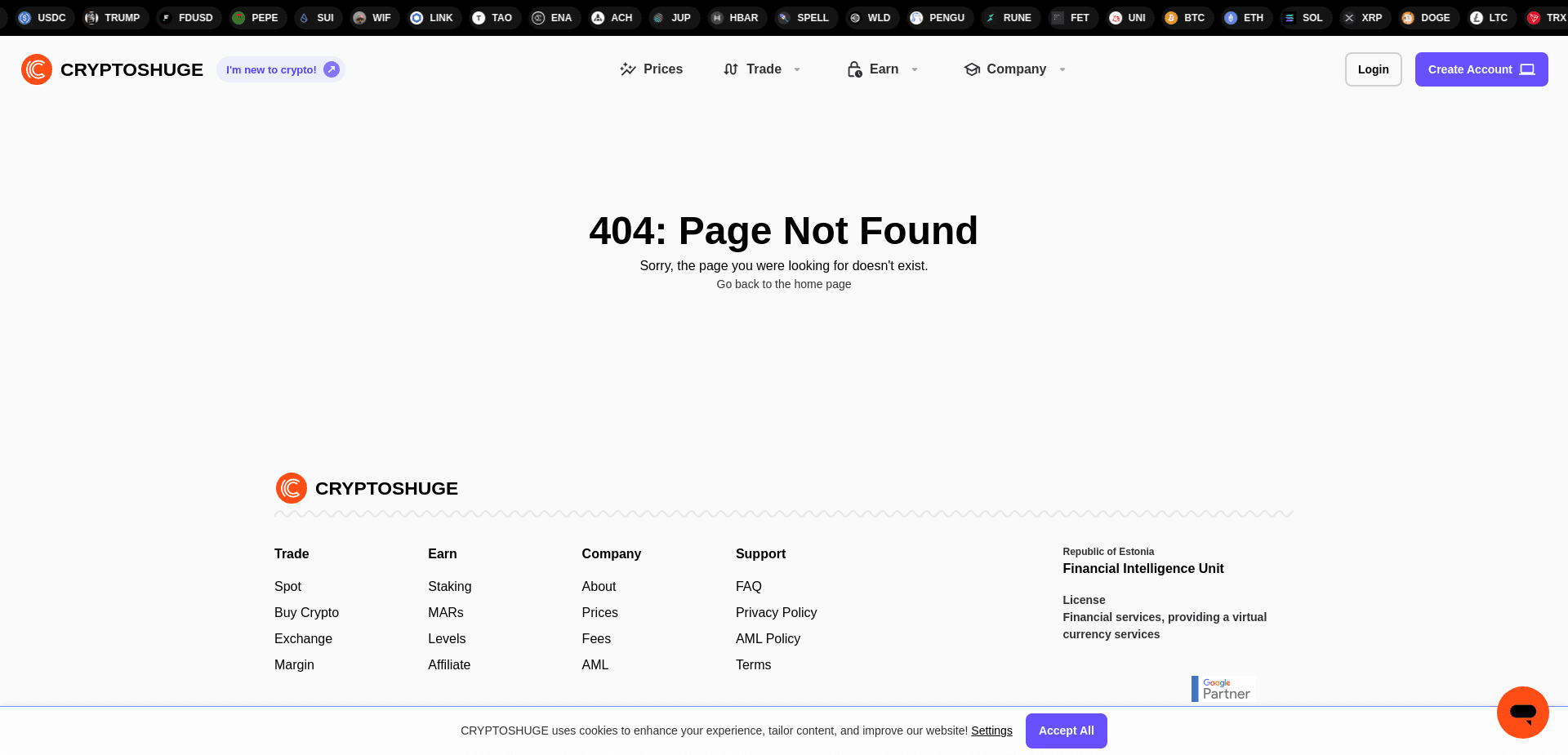1568x755 pixels.
Task: Select the PEPE icon in the ticker bar
Action: click(238, 17)
